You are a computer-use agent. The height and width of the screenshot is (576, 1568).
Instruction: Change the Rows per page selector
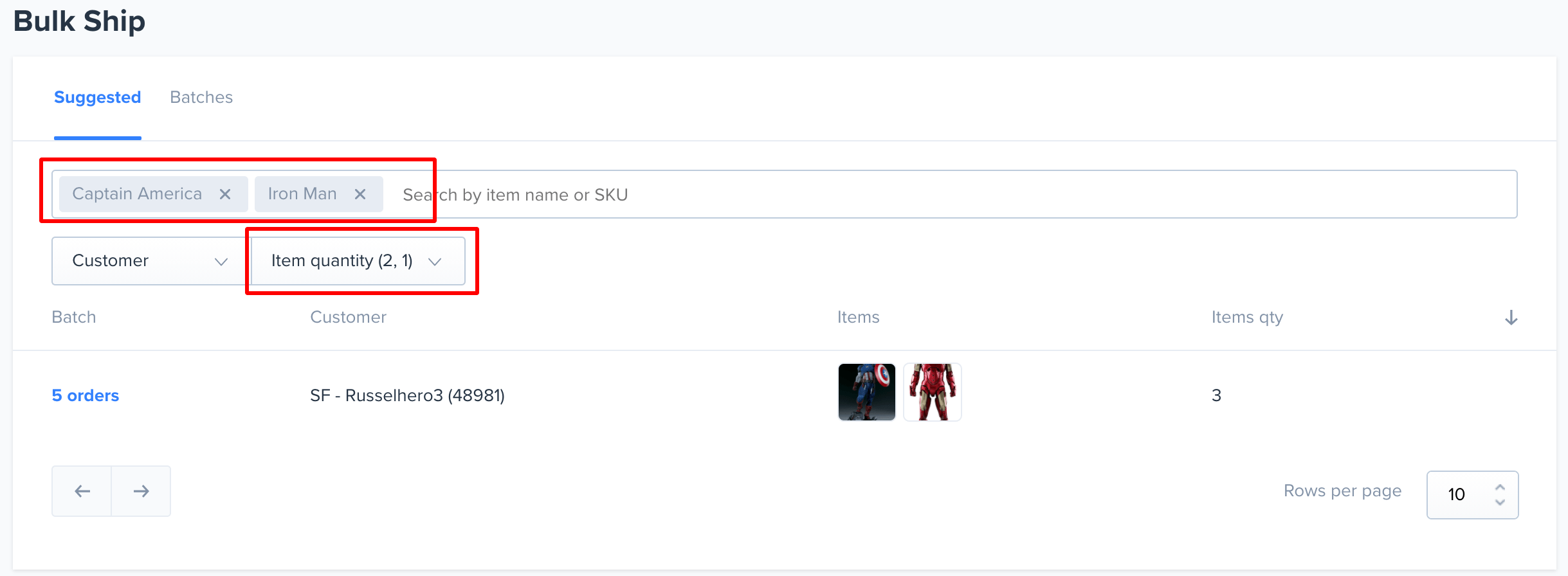point(1472,494)
